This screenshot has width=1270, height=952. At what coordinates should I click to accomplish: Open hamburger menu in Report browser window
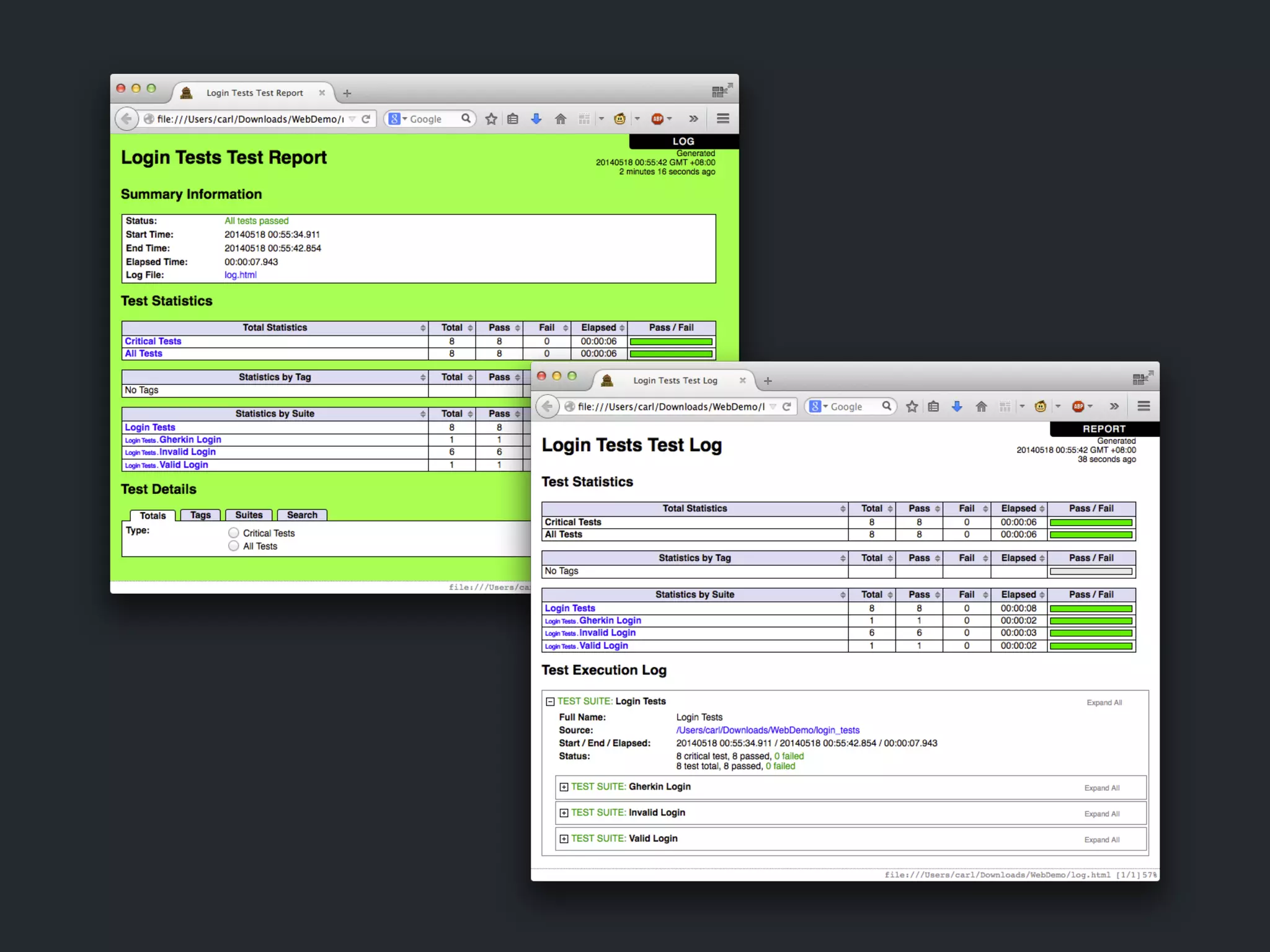(722, 118)
